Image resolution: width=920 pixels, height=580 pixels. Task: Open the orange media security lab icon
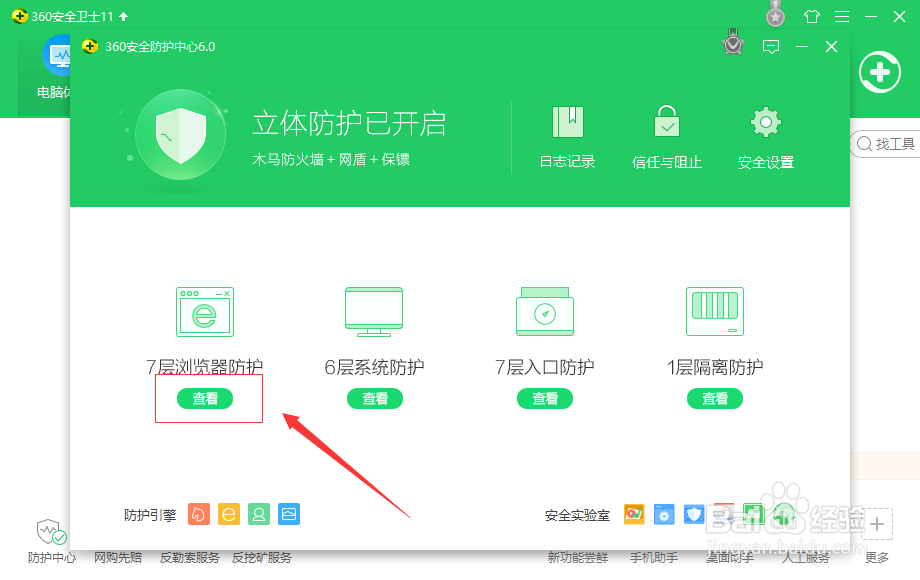click(x=634, y=514)
